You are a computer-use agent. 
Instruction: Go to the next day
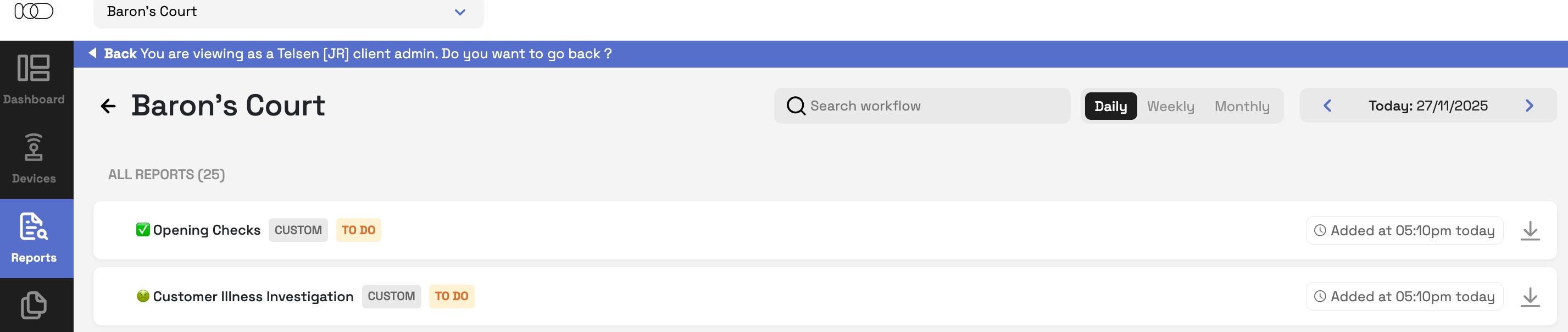coord(1529,106)
